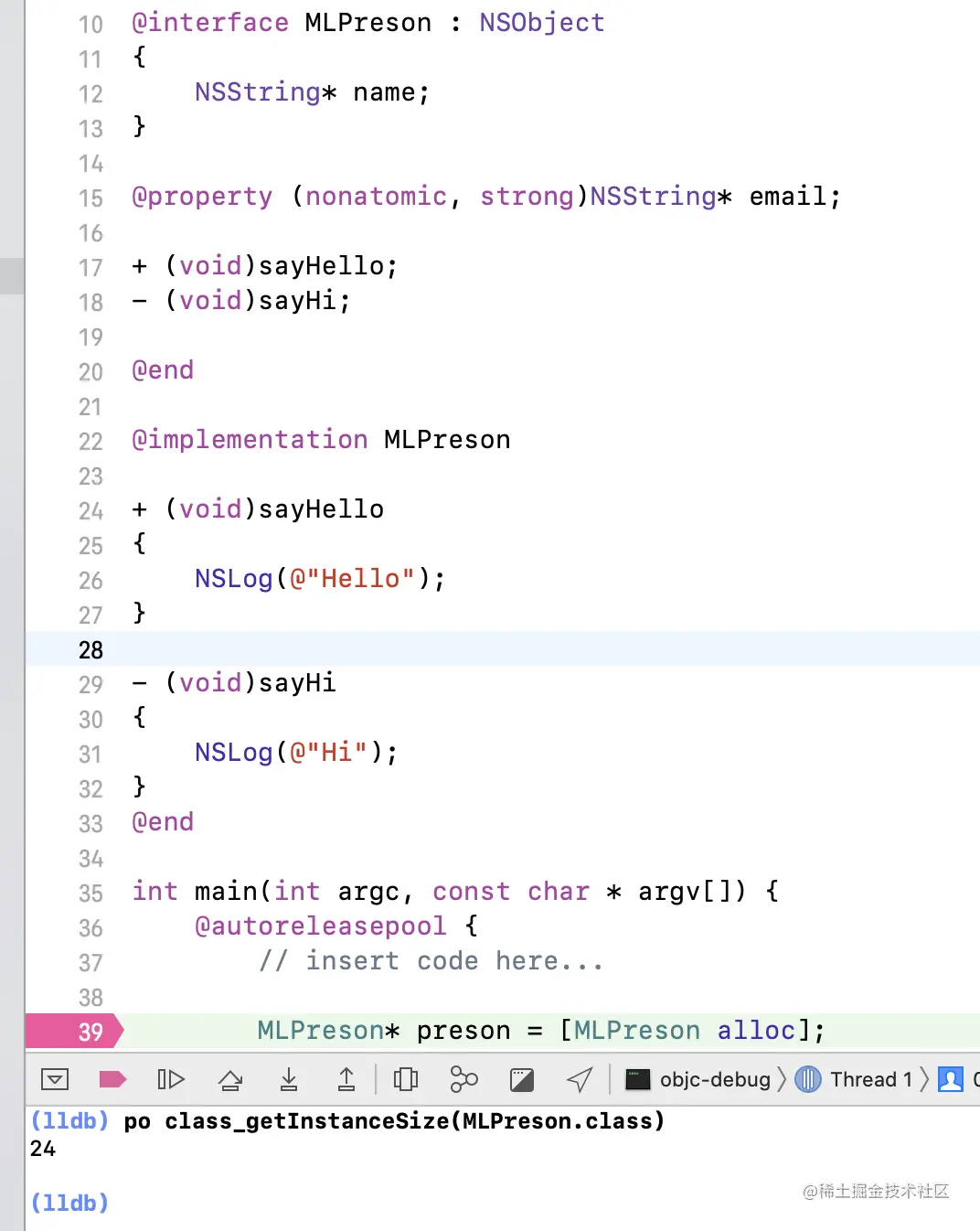The height and width of the screenshot is (1231, 980).
Task: Click line number 28 in the gutter
Action: coord(91,650)
